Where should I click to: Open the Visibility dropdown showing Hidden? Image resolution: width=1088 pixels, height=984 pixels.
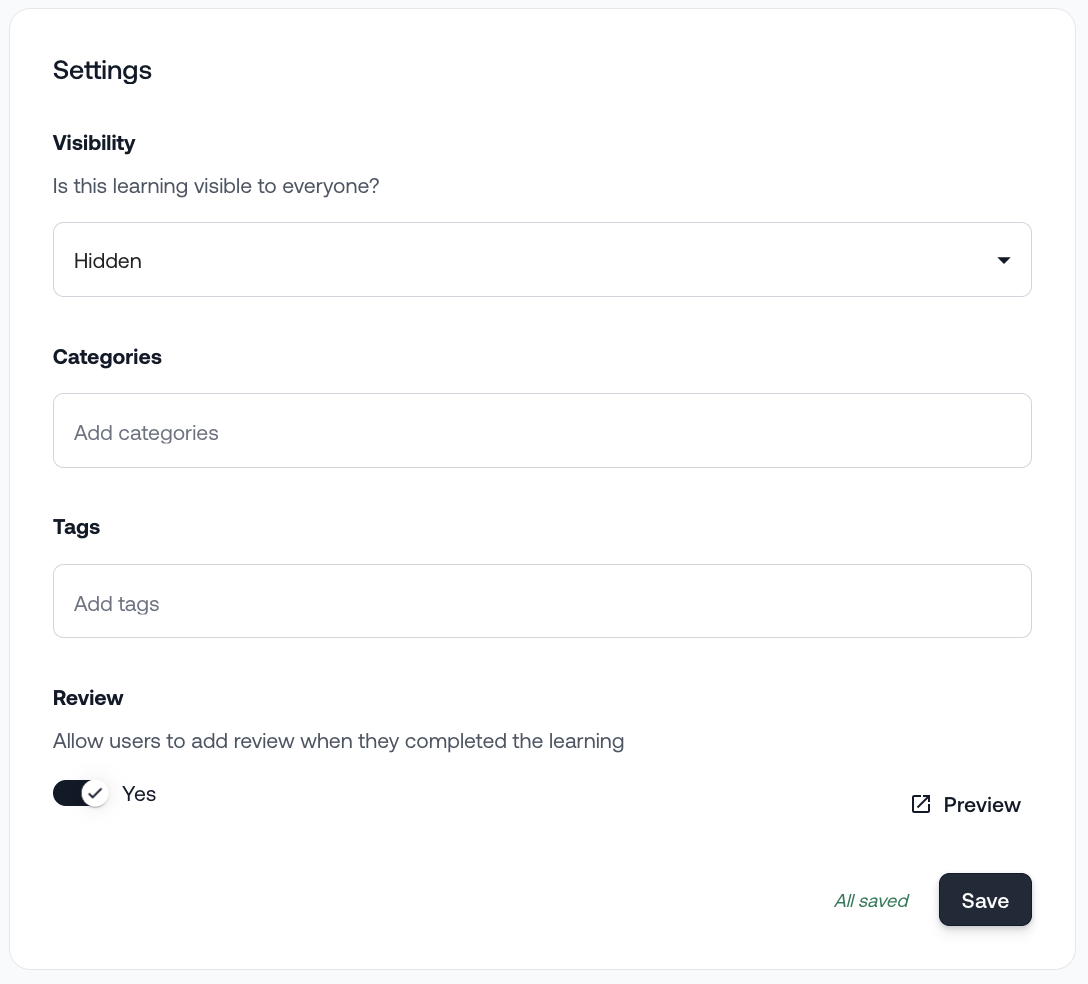click(x=541, y=260)
